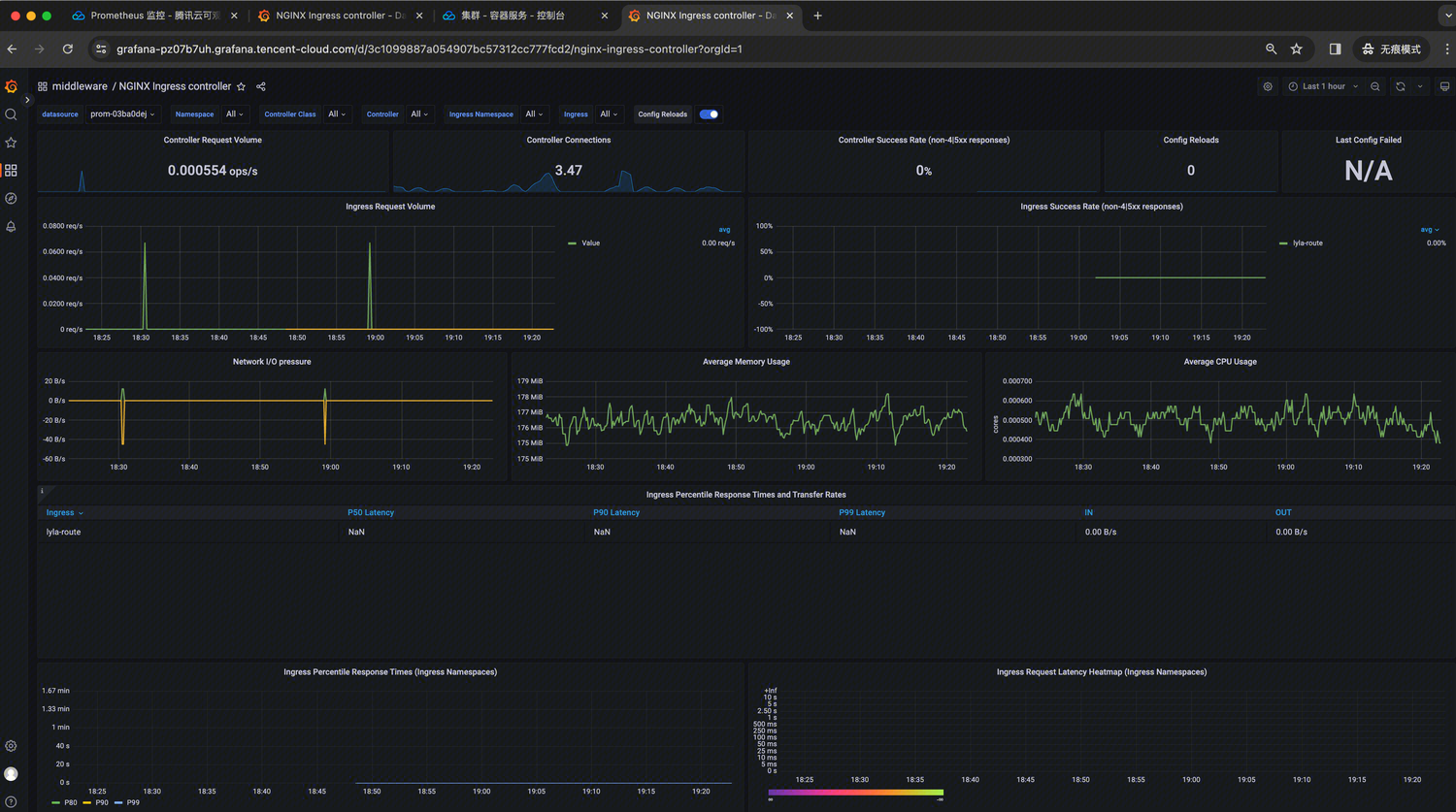Viewport: 1456px width, 812px height.
Task: Toggle P99 series in response times legend
Action: click(133, 802)
